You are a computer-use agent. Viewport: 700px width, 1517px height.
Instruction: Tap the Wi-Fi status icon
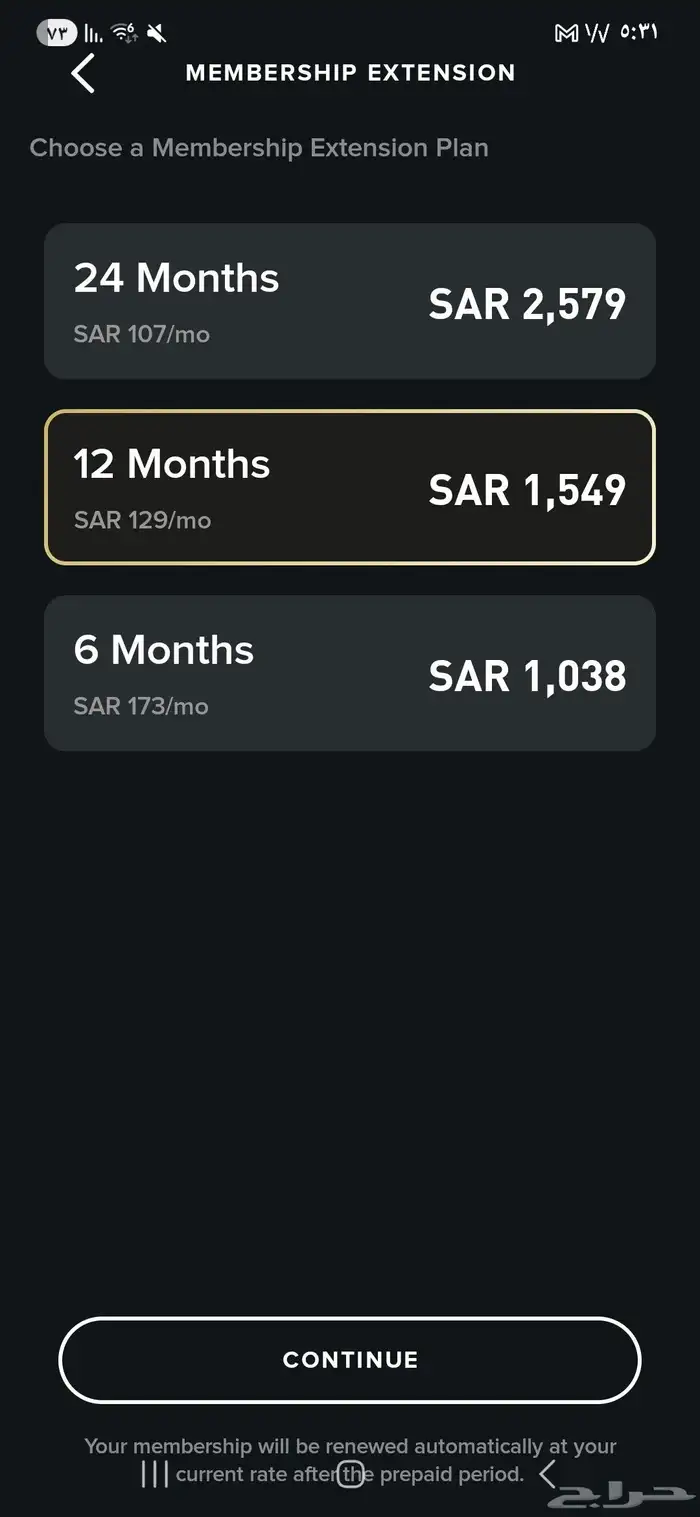[x=125, y=33]
